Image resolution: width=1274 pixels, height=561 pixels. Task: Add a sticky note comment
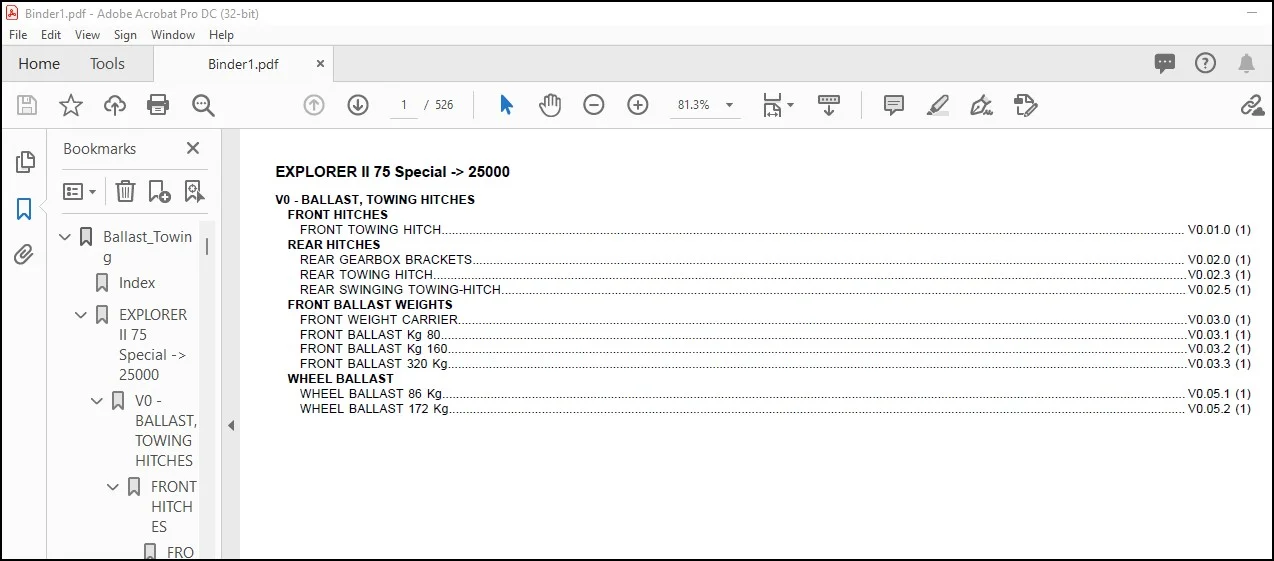pyautogui.click(x=894, y=105)
